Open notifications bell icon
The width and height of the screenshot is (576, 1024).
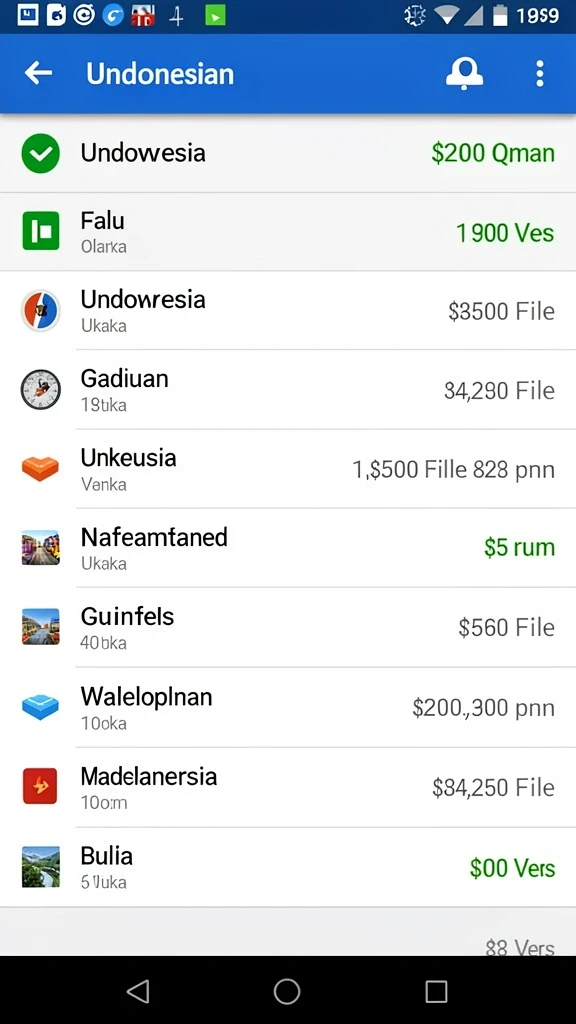click(464, 72)
